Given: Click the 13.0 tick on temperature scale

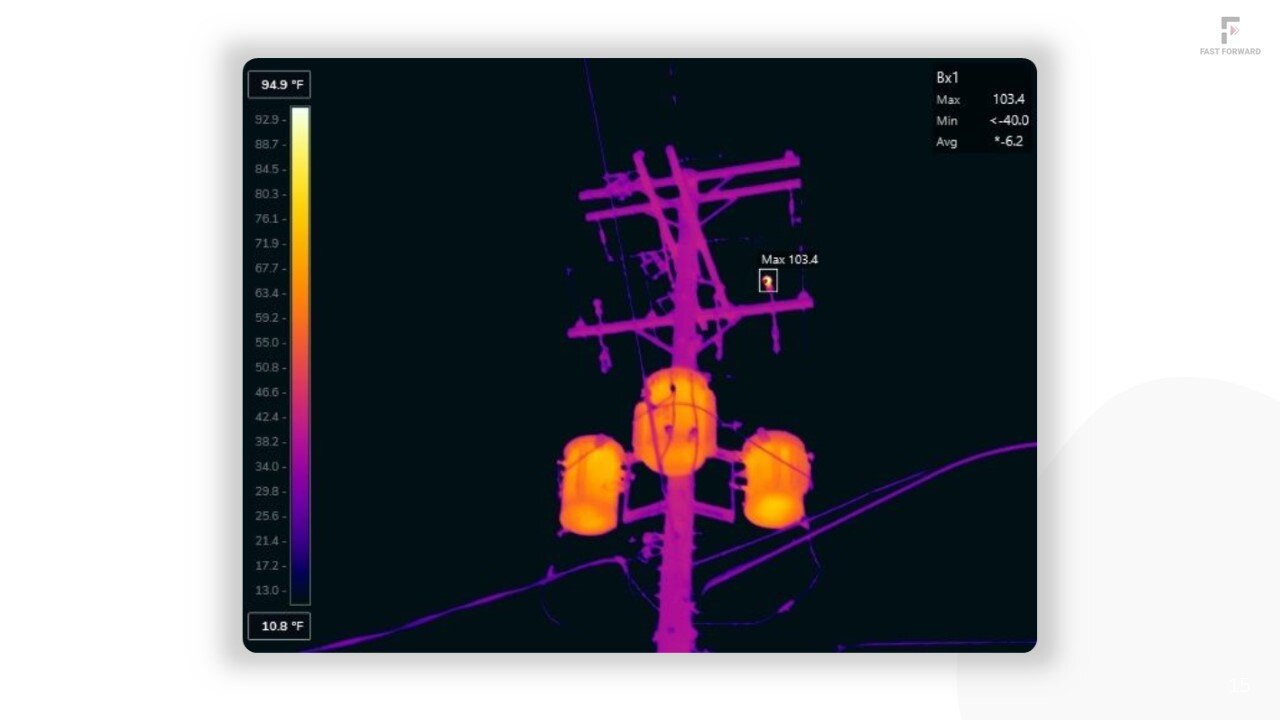Looking at the screenshot, I should click(x=269, y=591).
